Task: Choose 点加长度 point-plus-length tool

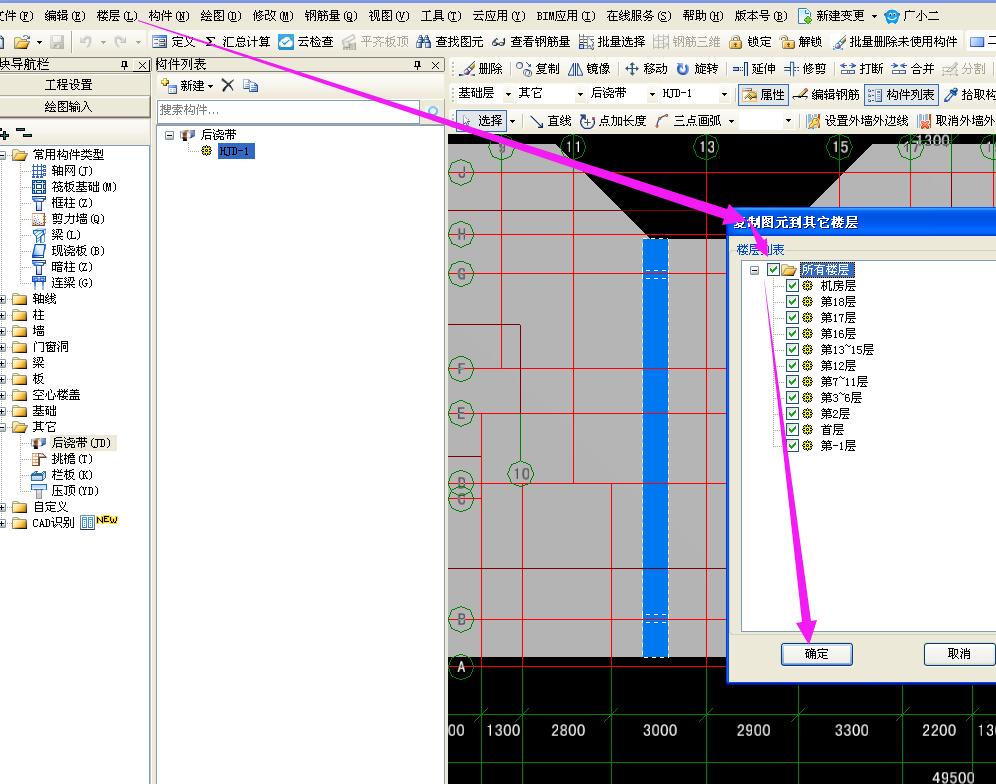Action: click(612, 121)
